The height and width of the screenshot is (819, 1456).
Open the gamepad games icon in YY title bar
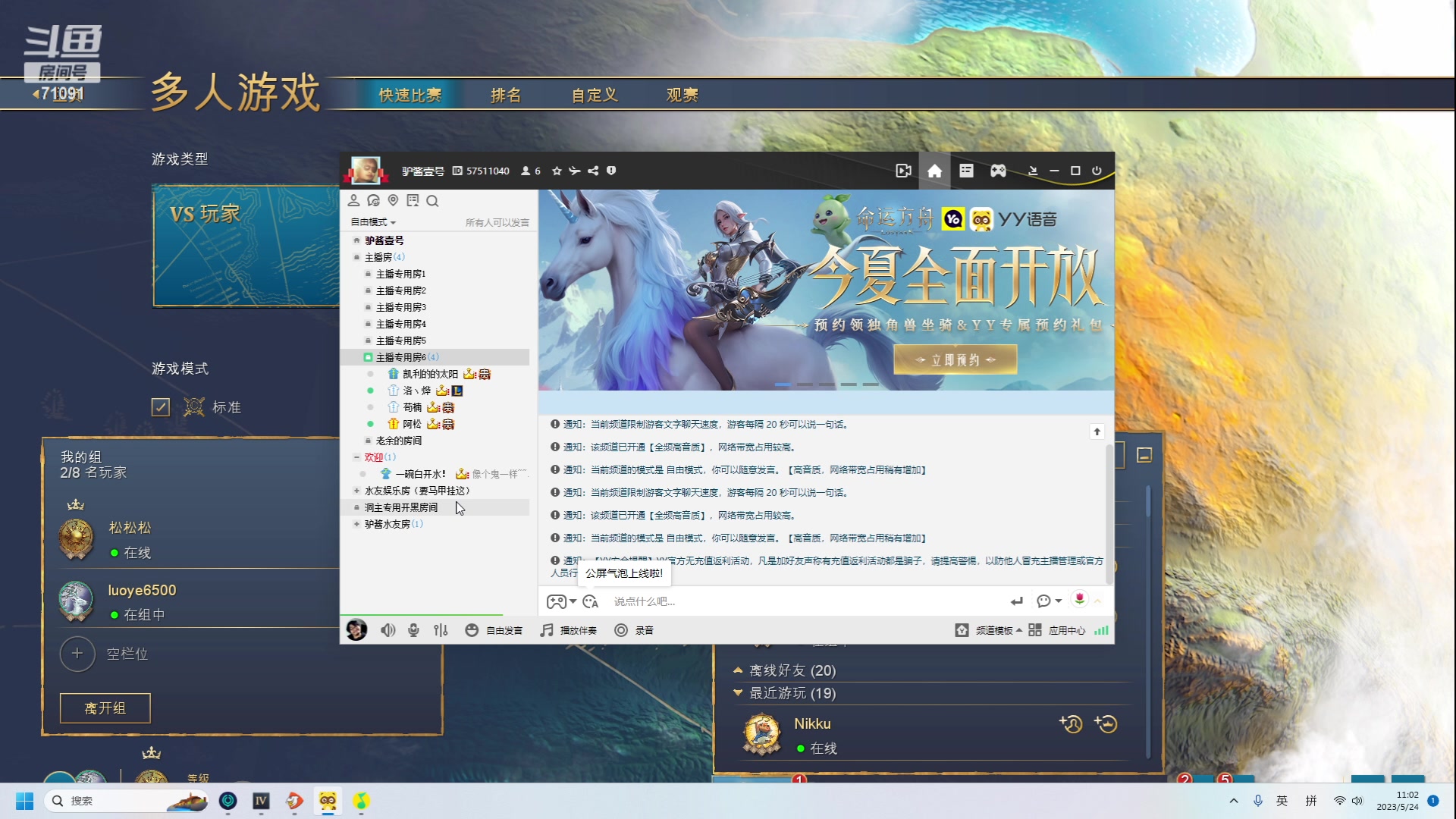point(998,171)
